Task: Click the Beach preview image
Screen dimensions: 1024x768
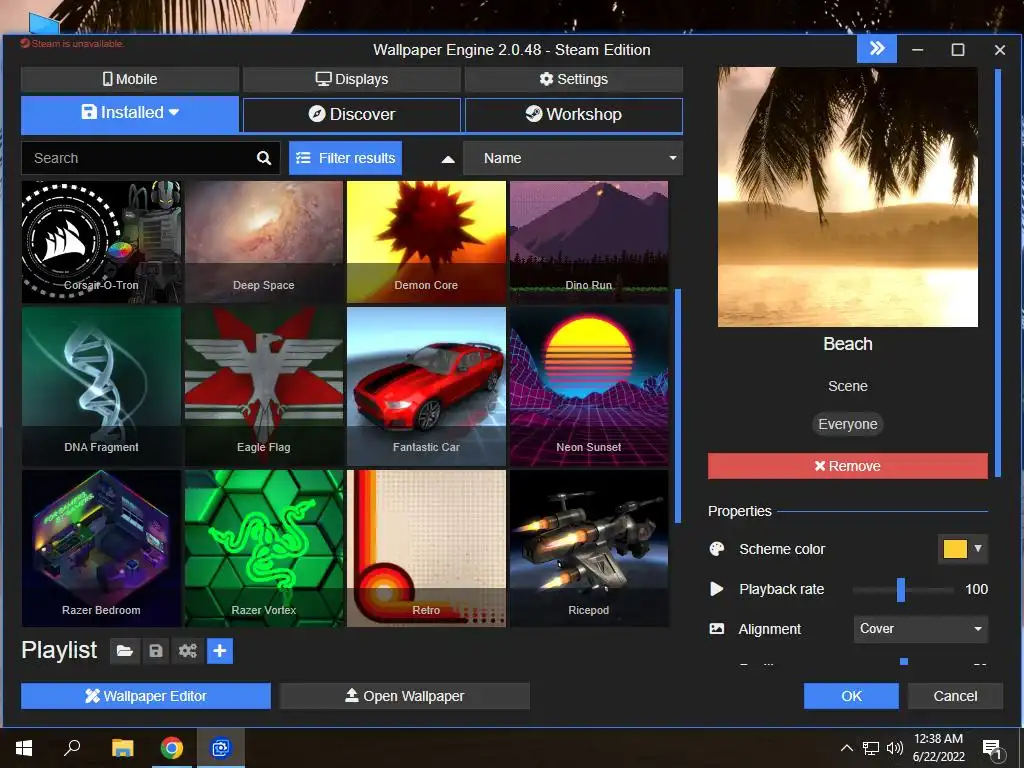Action: pyautogui.click(x=848, y=197)
